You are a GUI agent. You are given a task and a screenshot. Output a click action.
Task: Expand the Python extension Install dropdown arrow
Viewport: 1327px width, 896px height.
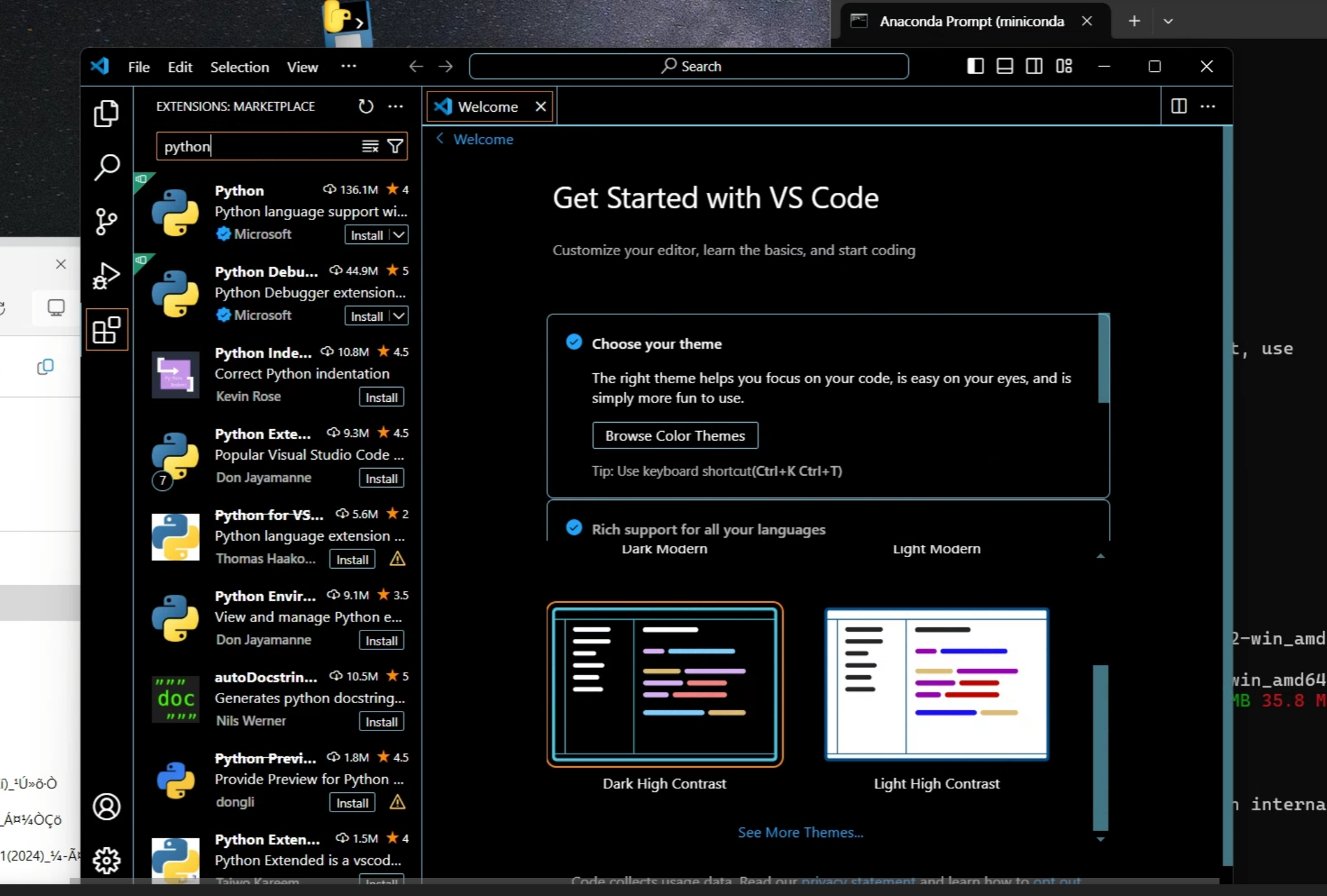tap(399, 234)
